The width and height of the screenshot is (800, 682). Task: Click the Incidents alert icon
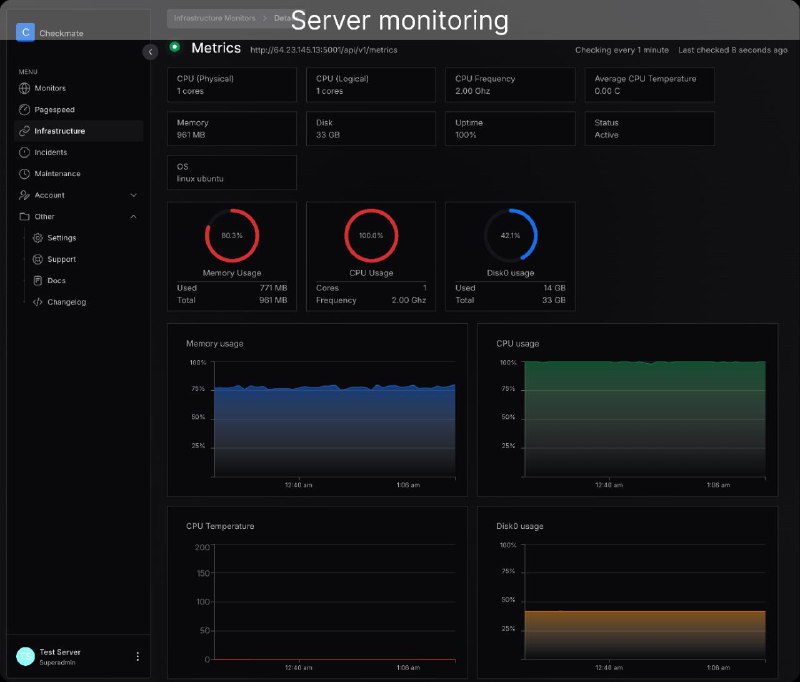[25, 152]
